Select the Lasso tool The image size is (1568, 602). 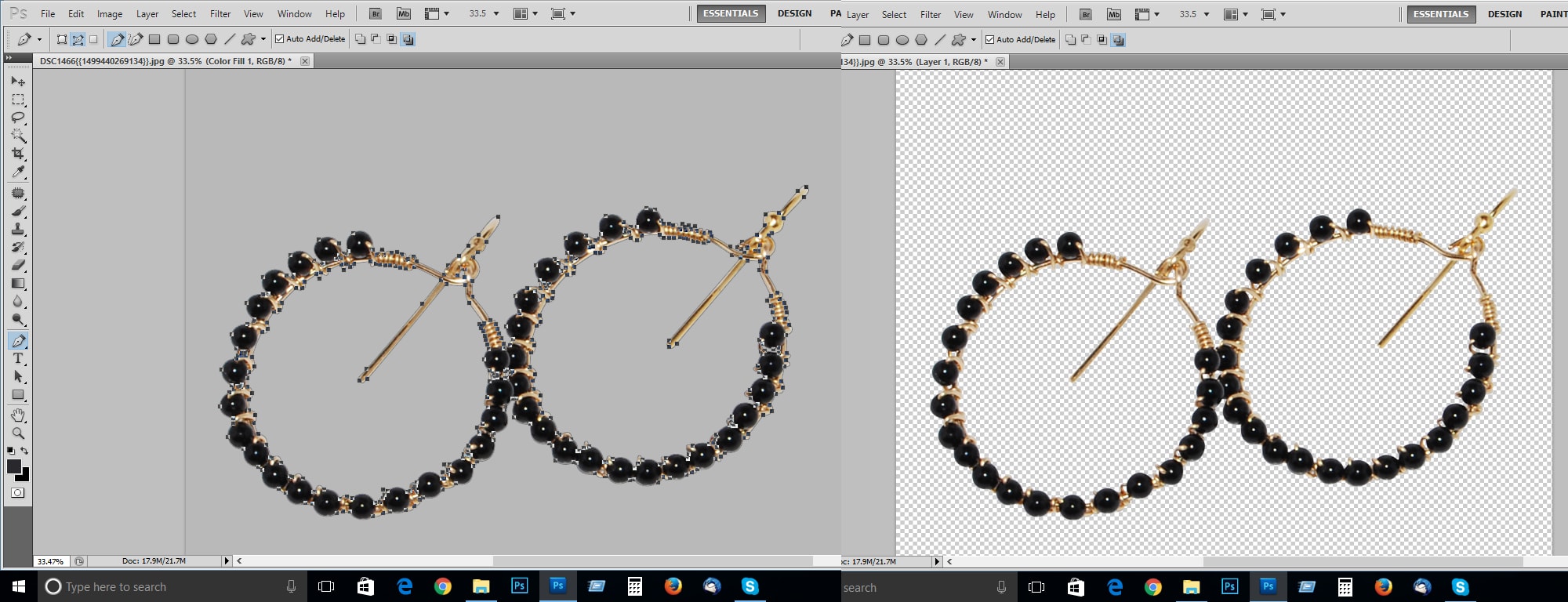click(x=18, y=118)
